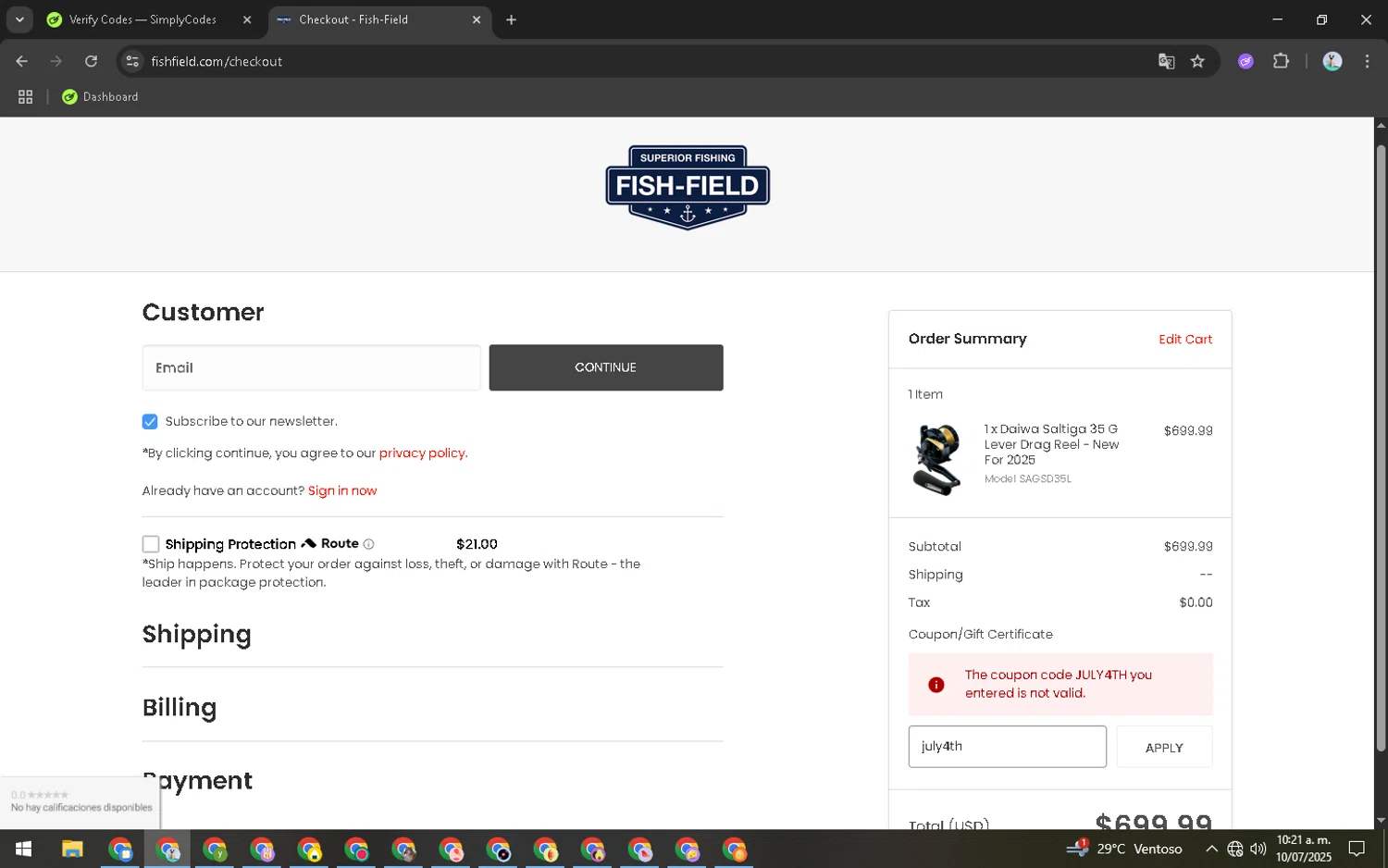This screenshot has width=1388, height=868.
Task: Click the network globe tray icon
Action: click(x=1235, y=849)
